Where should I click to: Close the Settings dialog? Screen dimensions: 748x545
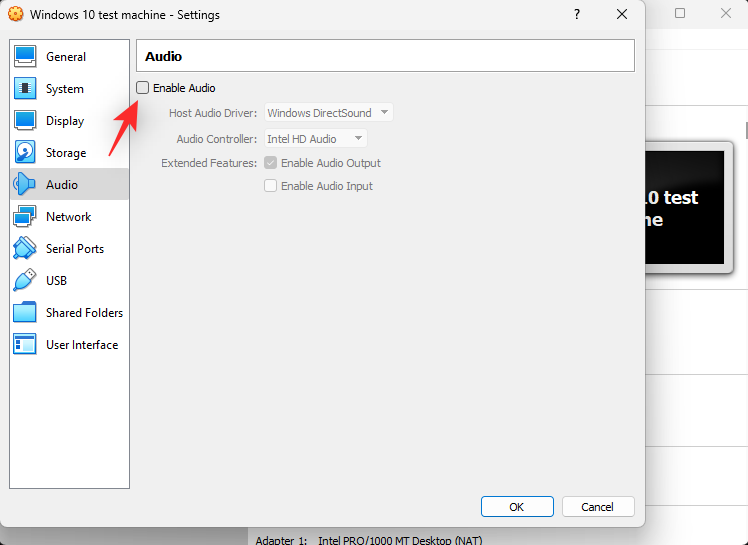622,14
